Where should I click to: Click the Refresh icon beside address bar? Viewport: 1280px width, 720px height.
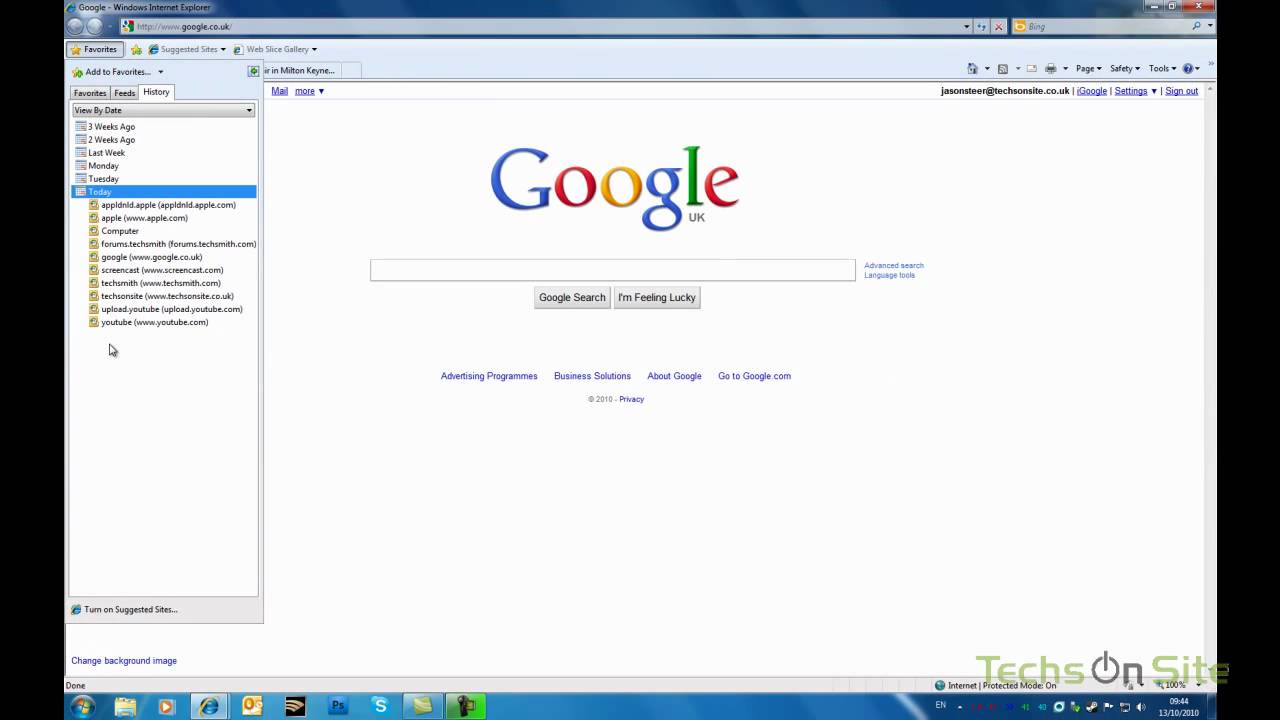982,27
